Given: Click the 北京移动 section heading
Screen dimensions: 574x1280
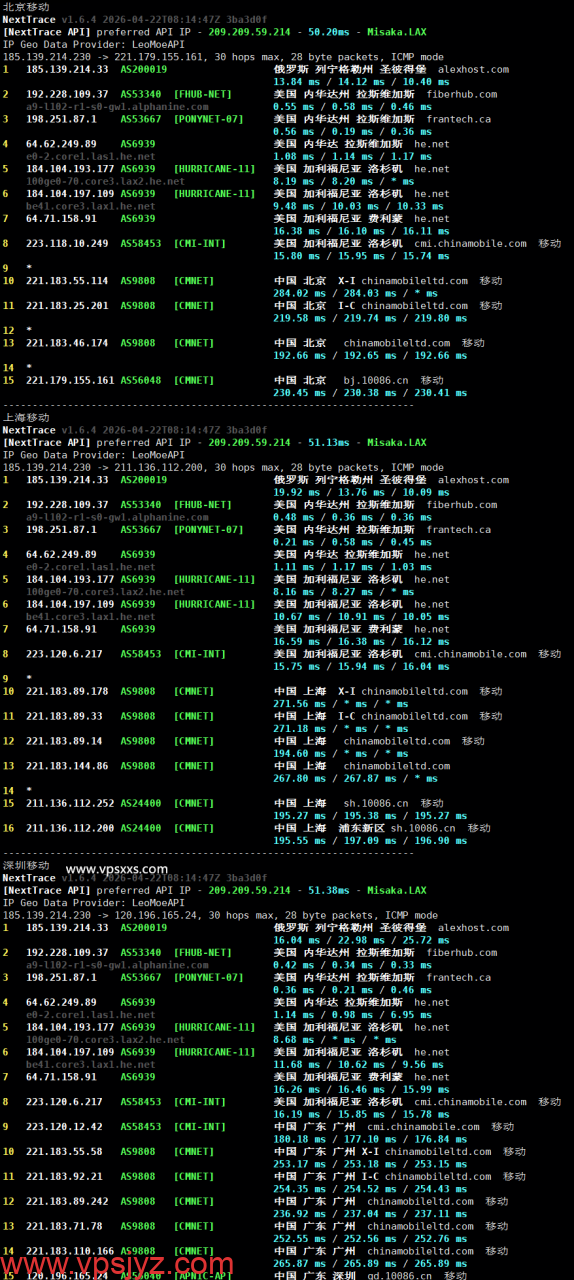Looking at the screenshot, I should point(26,7).
